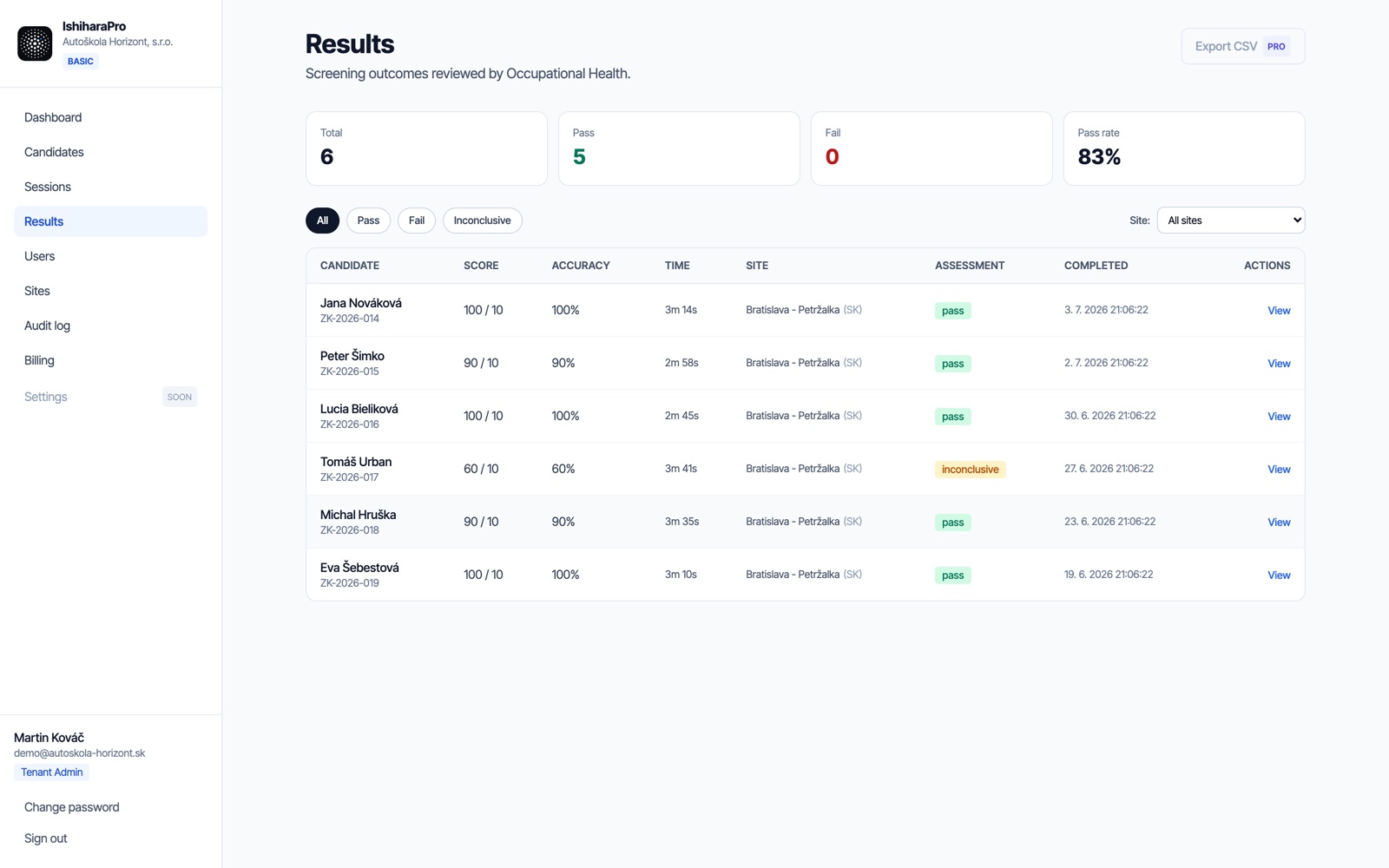Viewport: 1389px width, 868px height.
Task: View Jana Nováková's result
Action: (1279, 311)
